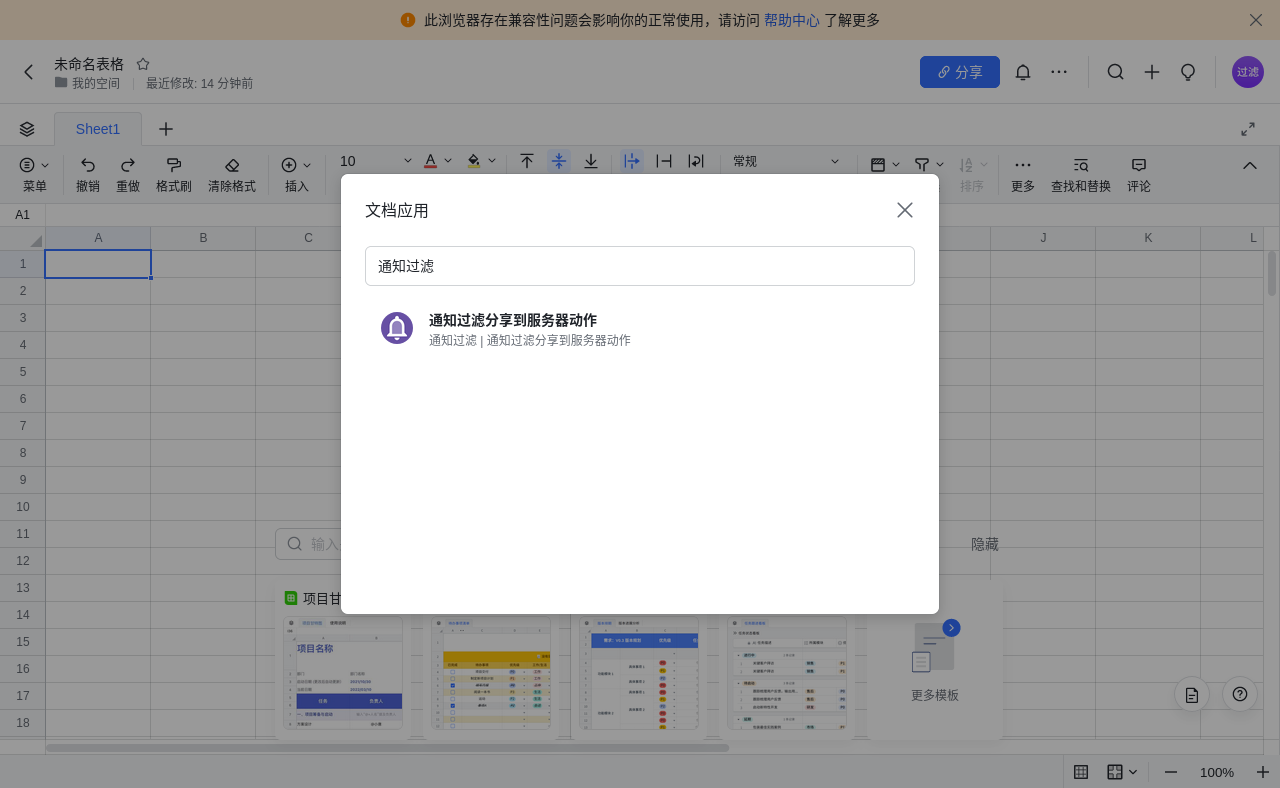The height and width of the screenshot is (788, 1280).
Task: Click the purple bell app icon
Action: coord(397,328)
